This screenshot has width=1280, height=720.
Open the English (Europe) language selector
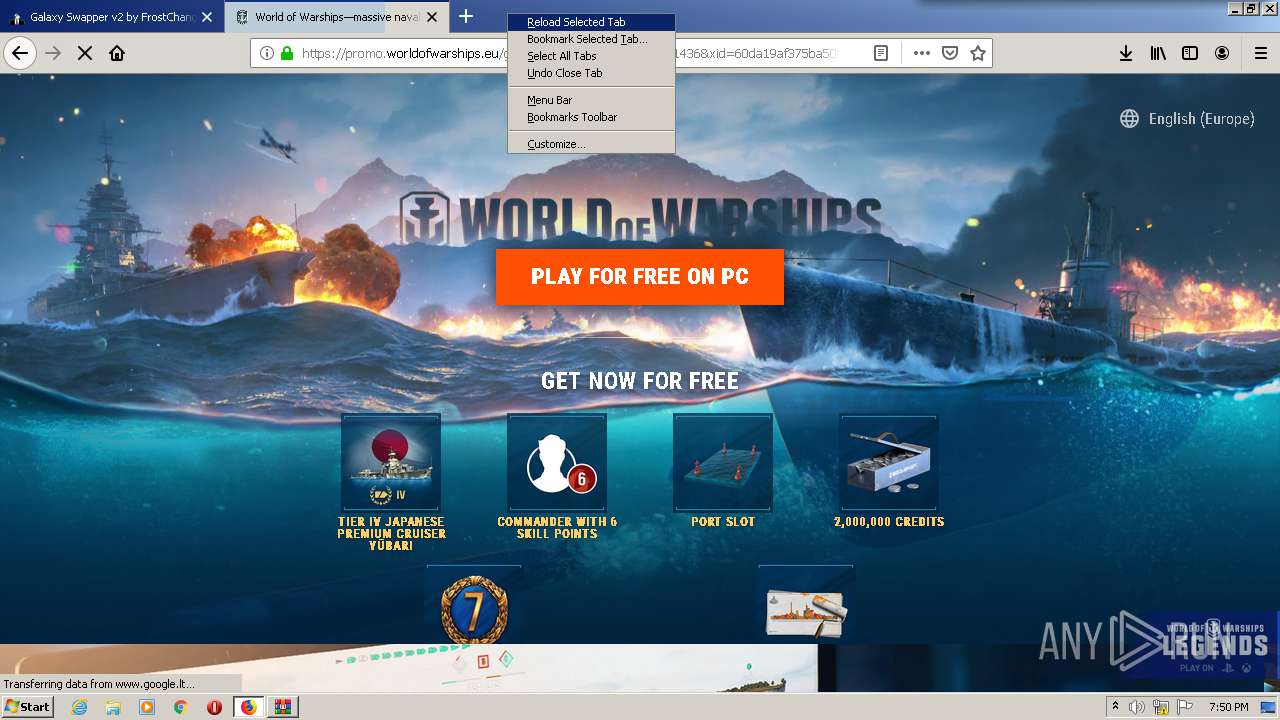(1187, 118)
